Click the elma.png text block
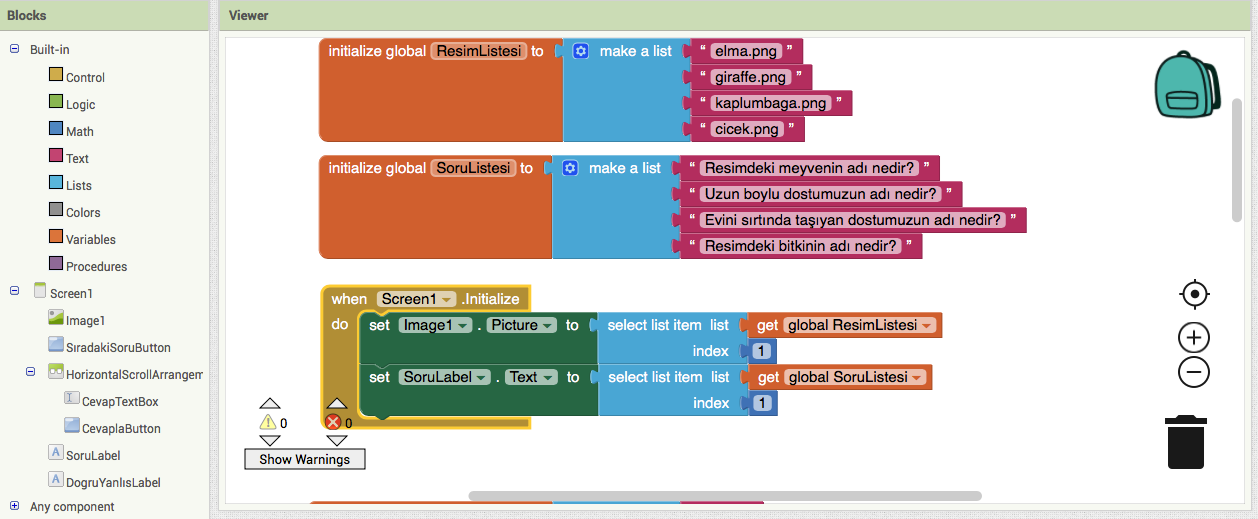 pos(746,51)
